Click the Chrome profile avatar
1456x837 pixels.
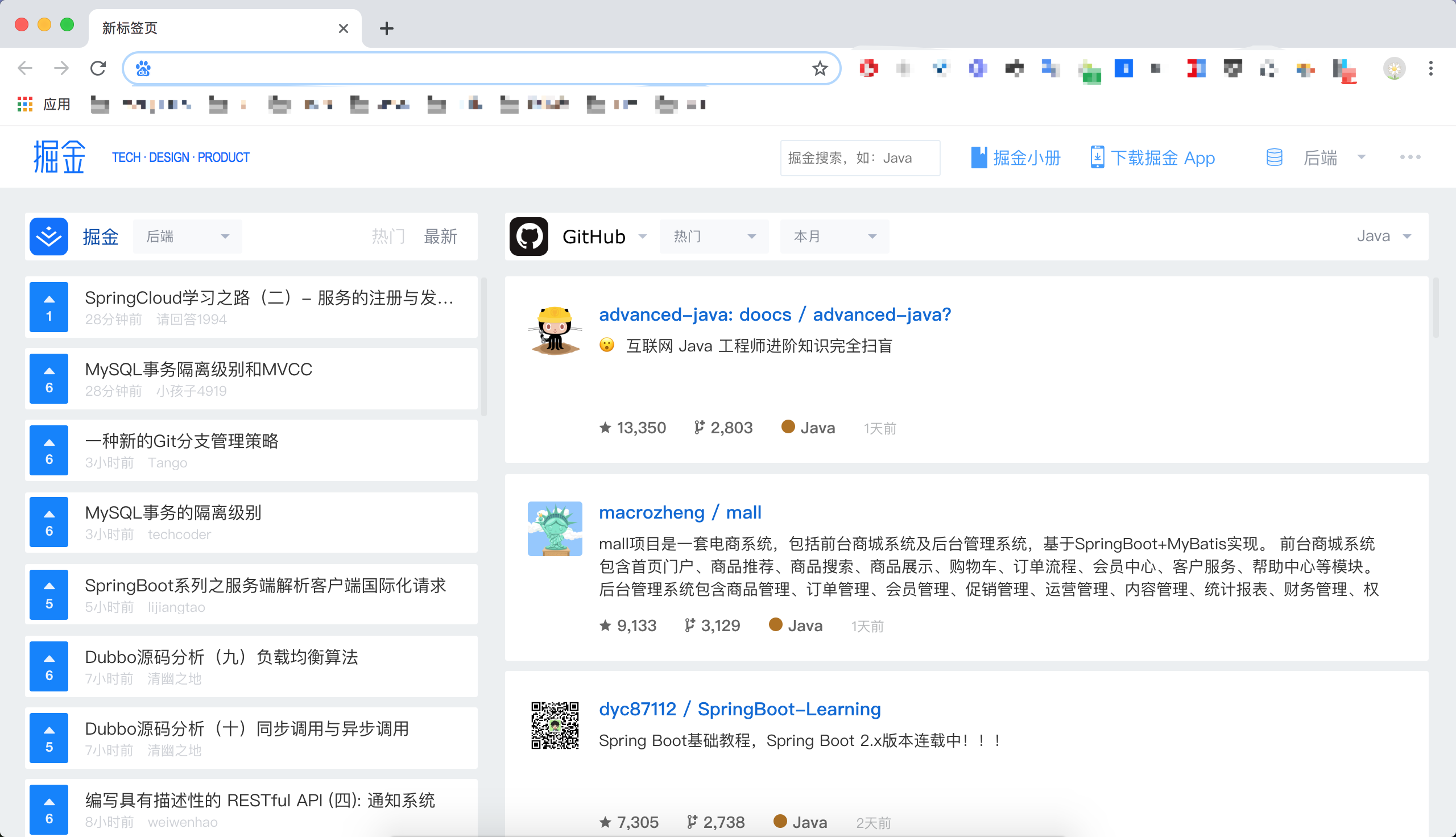[x=1394, y=68]
